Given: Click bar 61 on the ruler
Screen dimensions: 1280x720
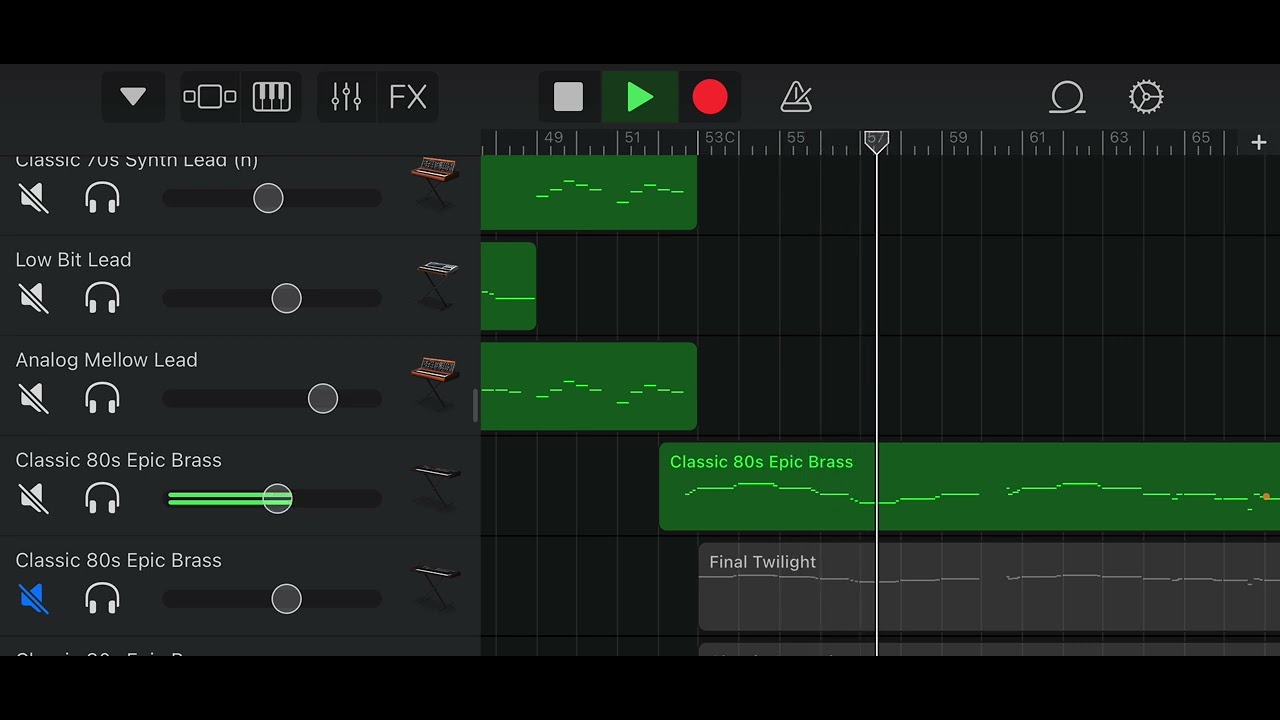Looking at the screenshot, I should pos(1038,138).
